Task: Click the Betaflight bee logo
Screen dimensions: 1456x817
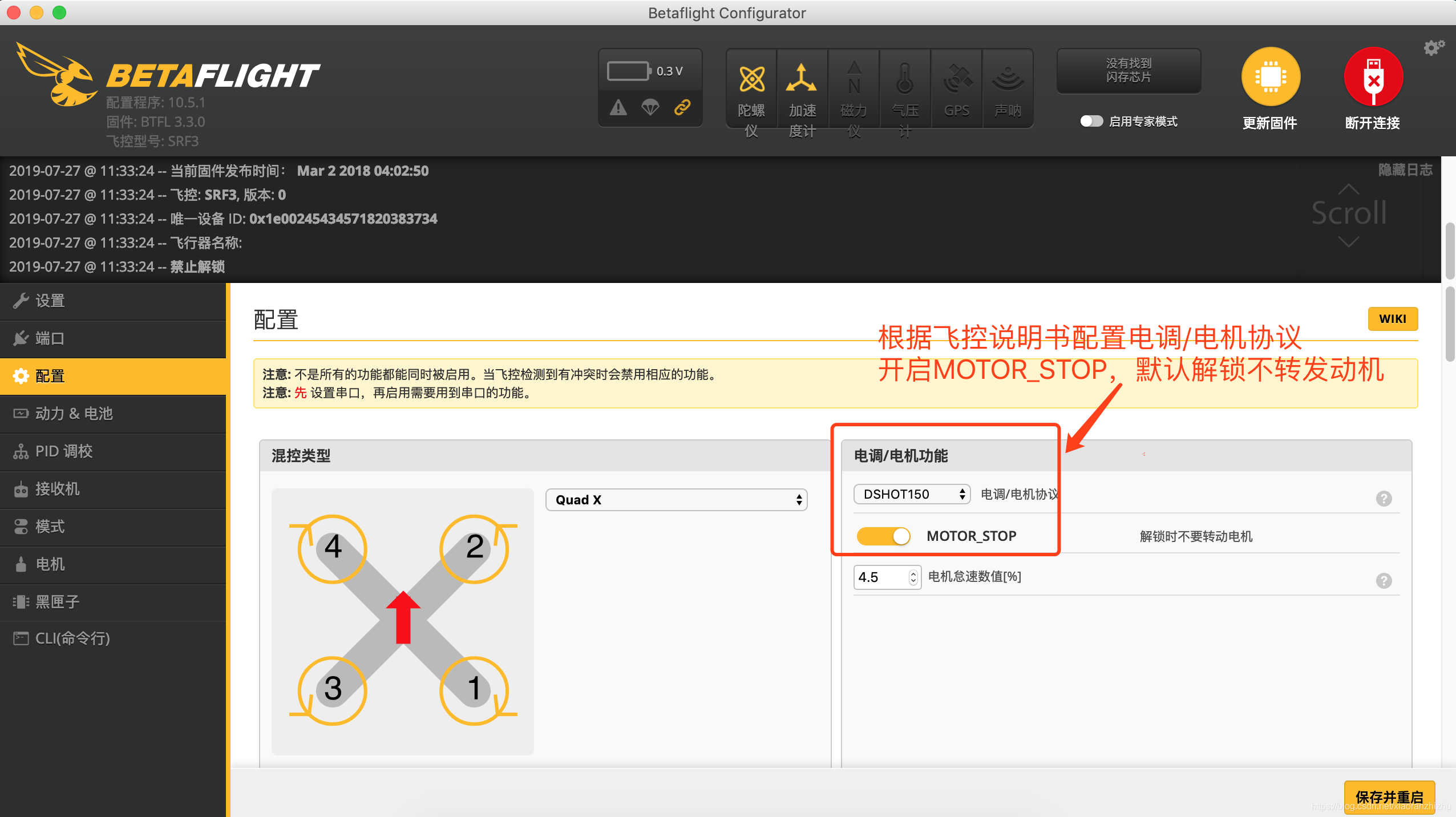Action: coord(57,75)
